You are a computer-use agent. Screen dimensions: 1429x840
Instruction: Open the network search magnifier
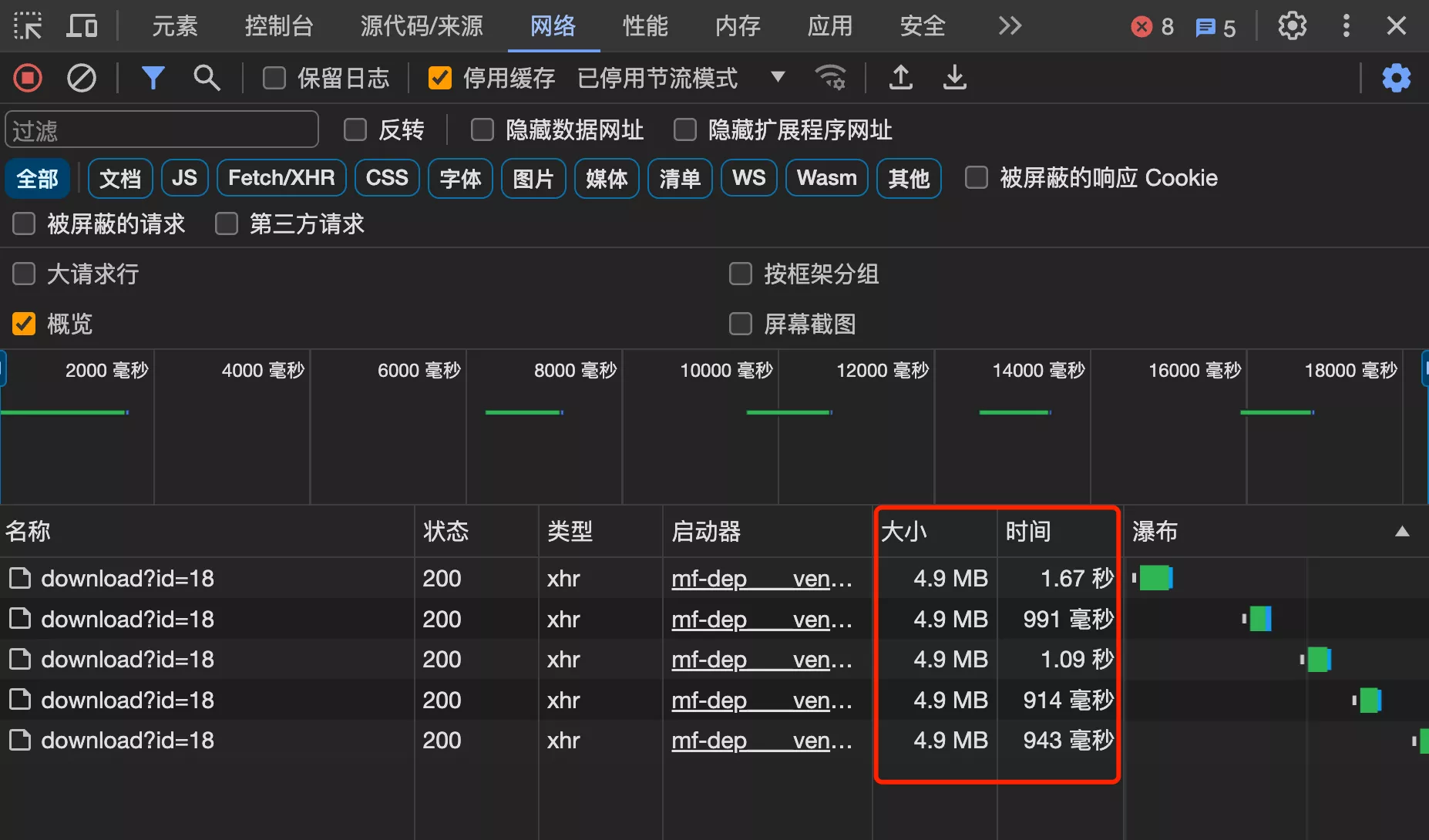(x=206, y=78)
